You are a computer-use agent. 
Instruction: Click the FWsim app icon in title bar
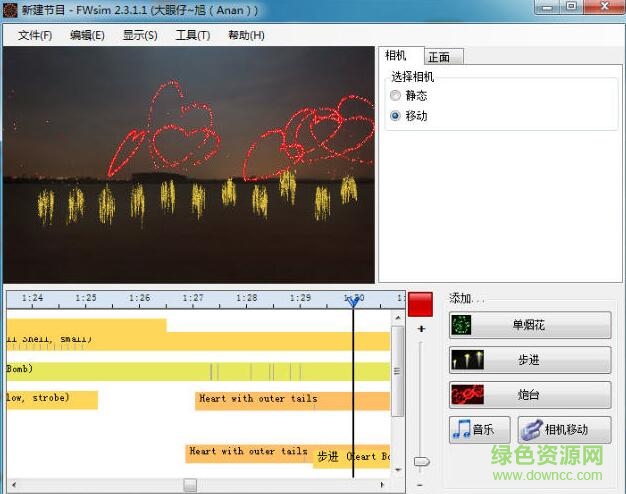[10, 9]
